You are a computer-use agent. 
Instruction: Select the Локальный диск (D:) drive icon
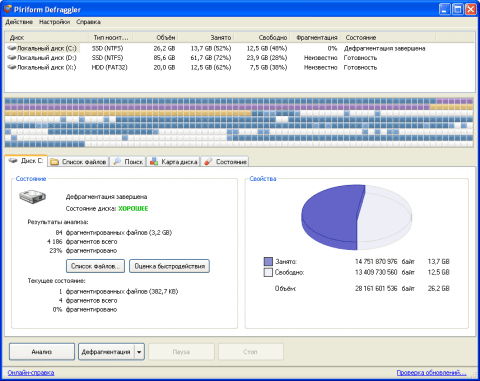(x=12, y=58)
